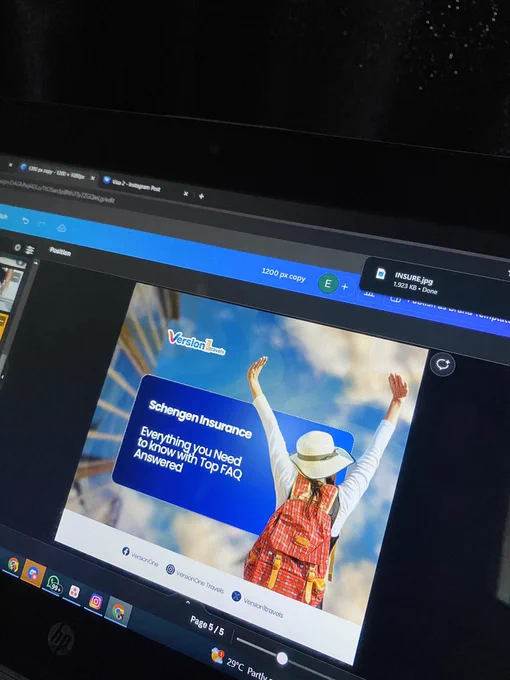Click the Publish as Brand Template button
Viewport: 510px width, 680px height.
click(x=451, y=308)
